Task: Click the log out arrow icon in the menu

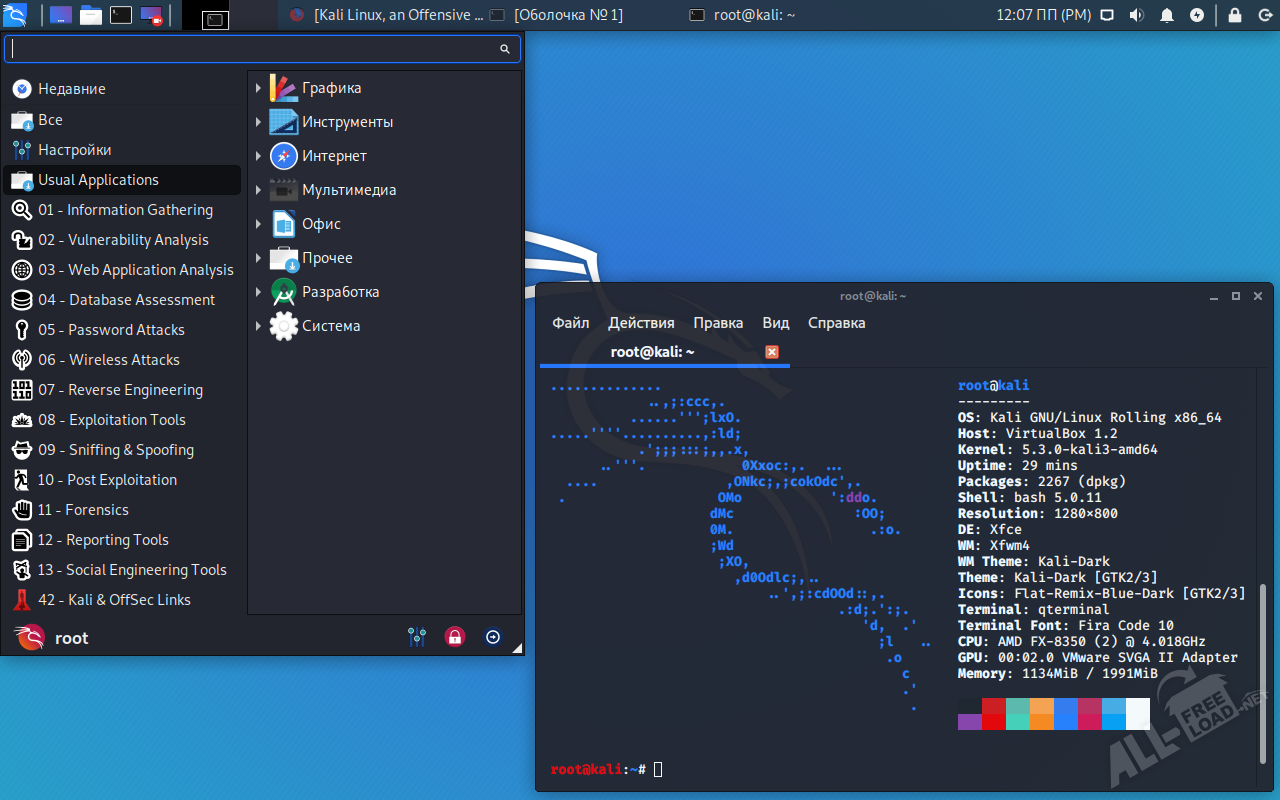Action: pyautogui.click(x=493, y=637)
